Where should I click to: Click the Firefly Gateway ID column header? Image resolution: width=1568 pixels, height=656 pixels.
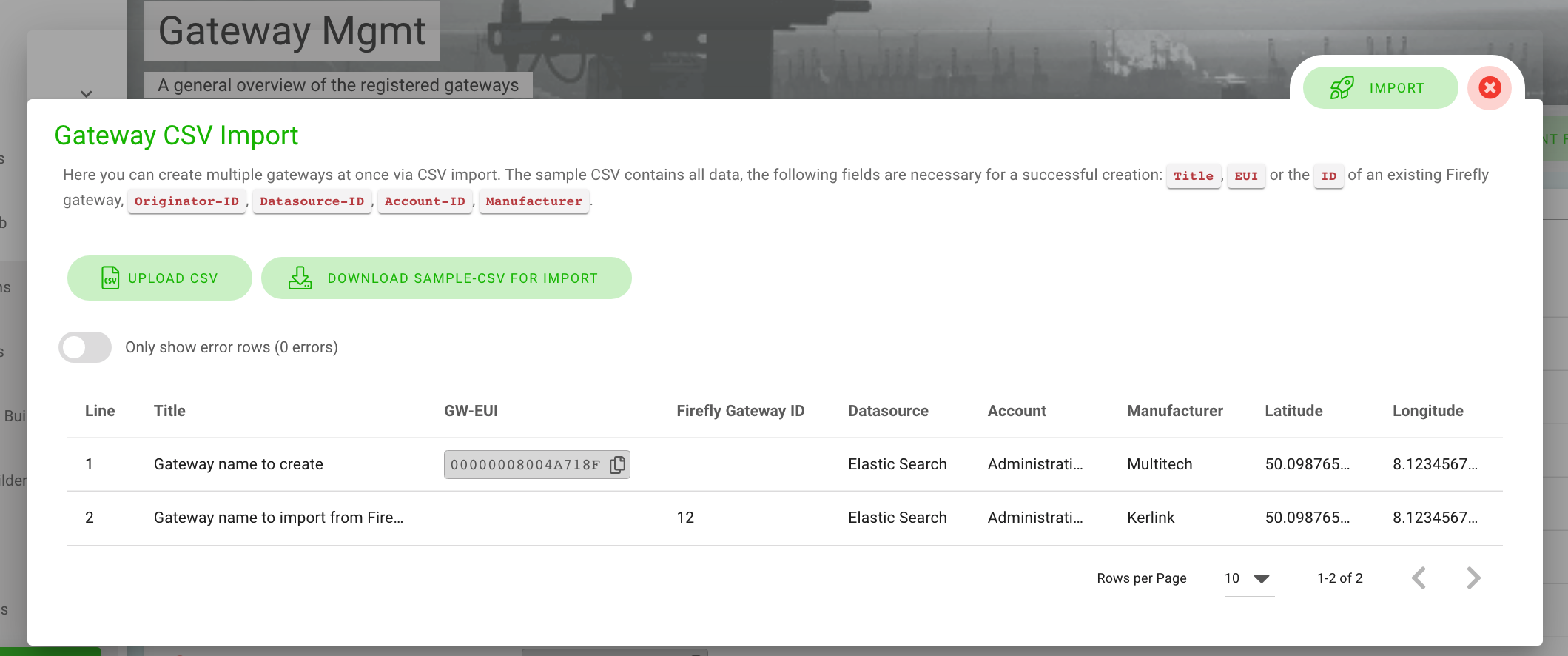pyautogui.click(x=740, y=411)
